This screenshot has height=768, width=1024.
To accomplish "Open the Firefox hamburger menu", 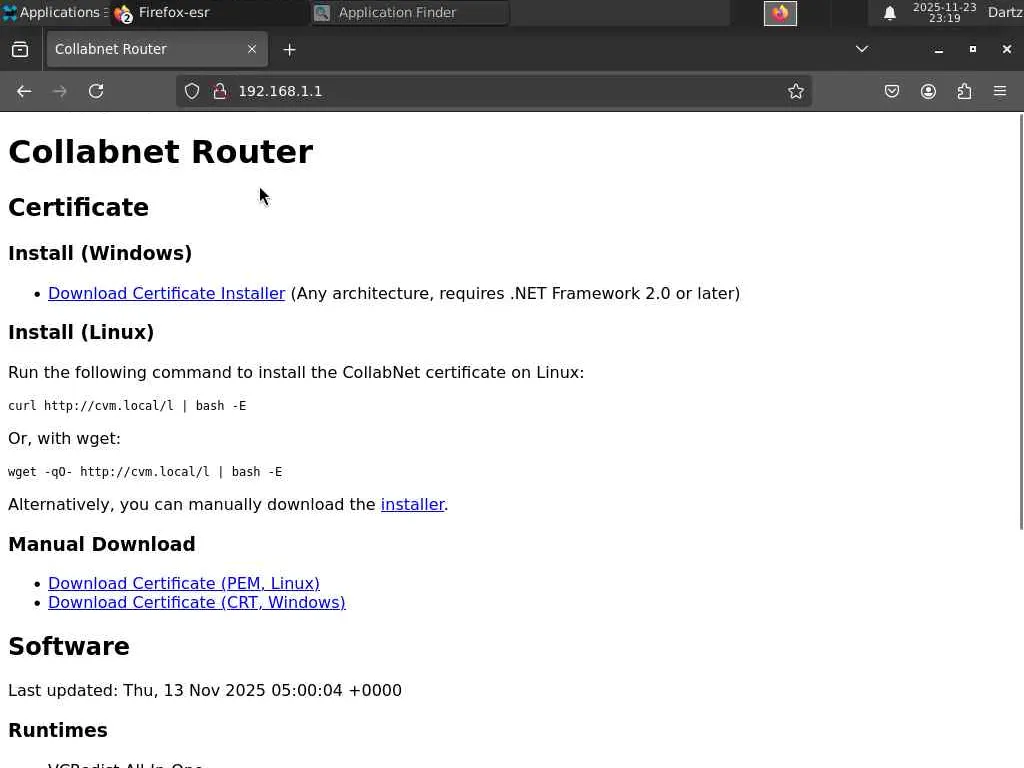I will (x=1000, y=91).
